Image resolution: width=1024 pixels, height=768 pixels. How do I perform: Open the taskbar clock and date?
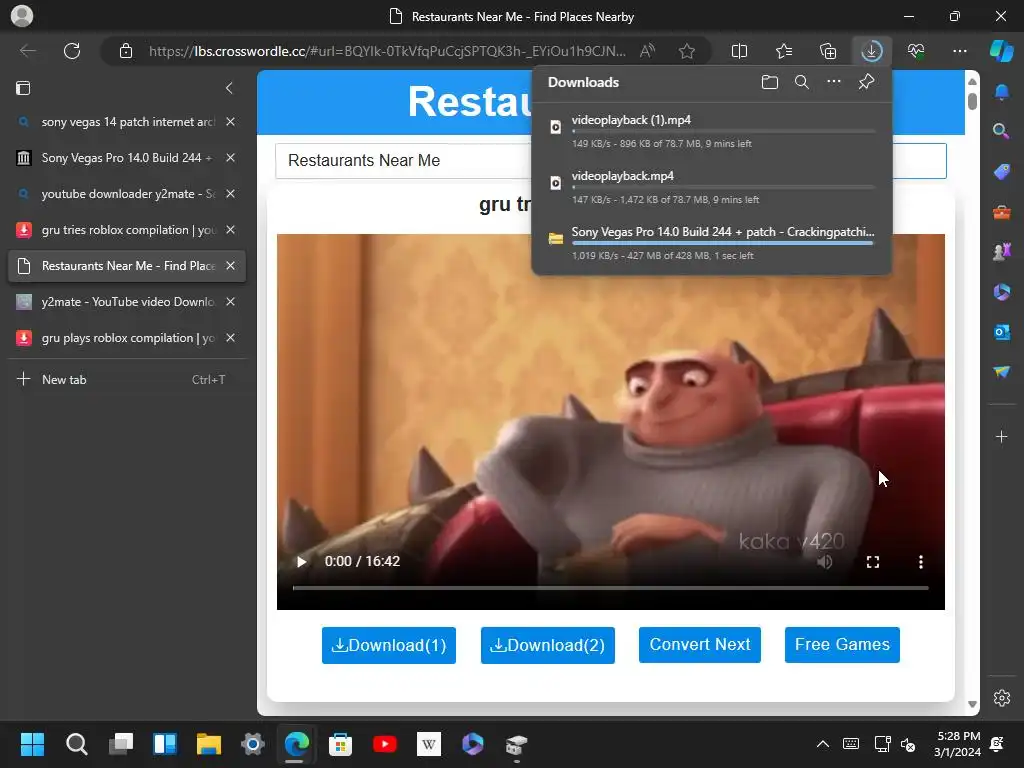pyautogui.click(x=959, y=744)
